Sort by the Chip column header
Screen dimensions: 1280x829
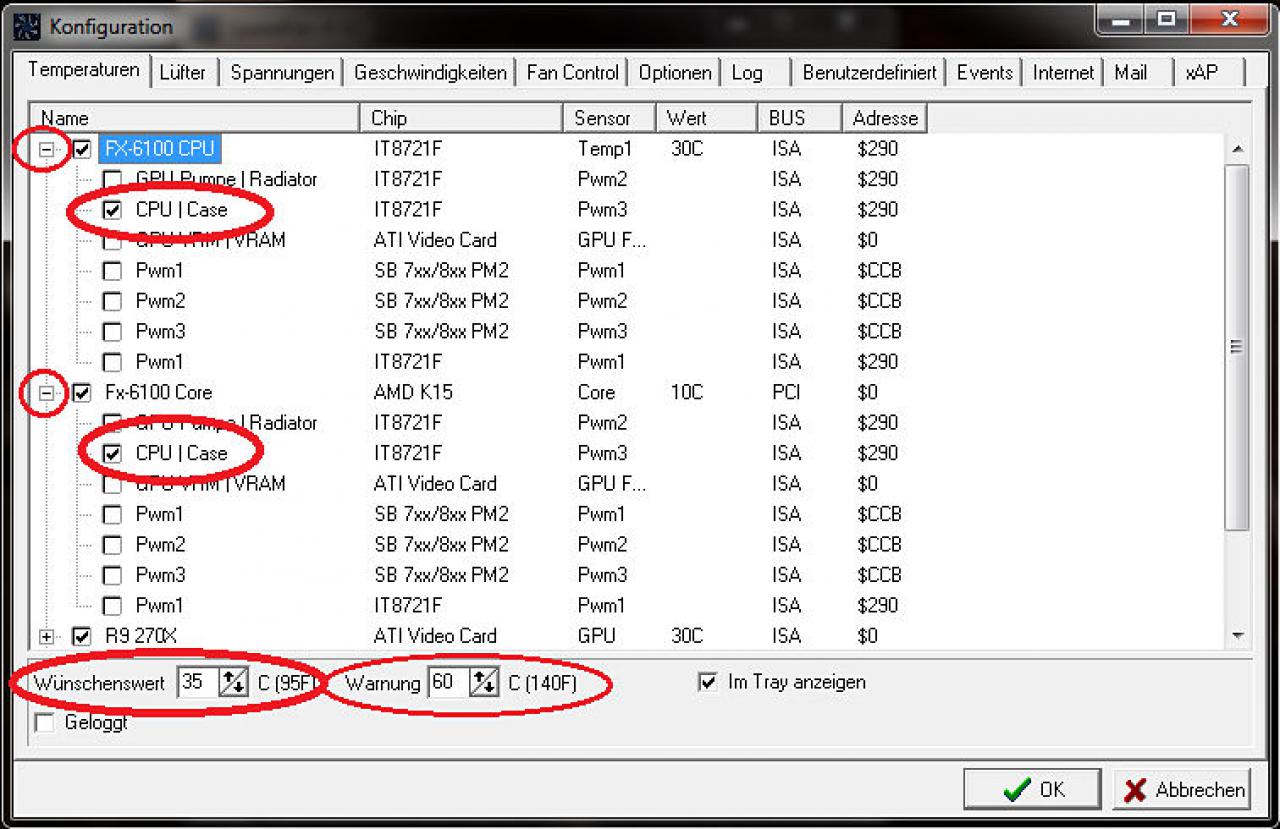(461, 118)
